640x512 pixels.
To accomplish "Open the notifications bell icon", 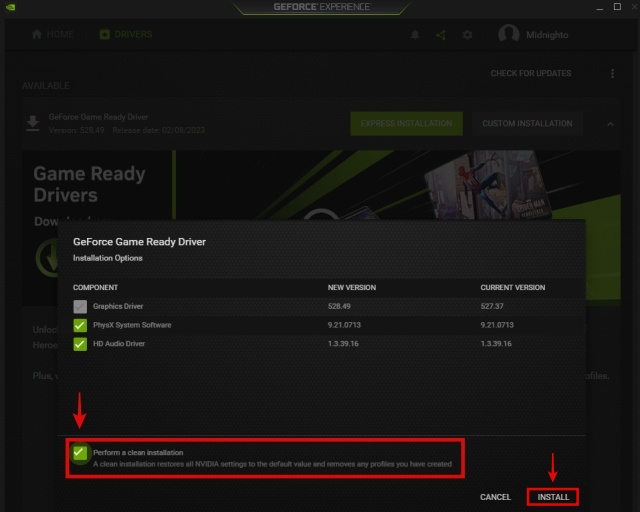I will click(x=415, y=35).
